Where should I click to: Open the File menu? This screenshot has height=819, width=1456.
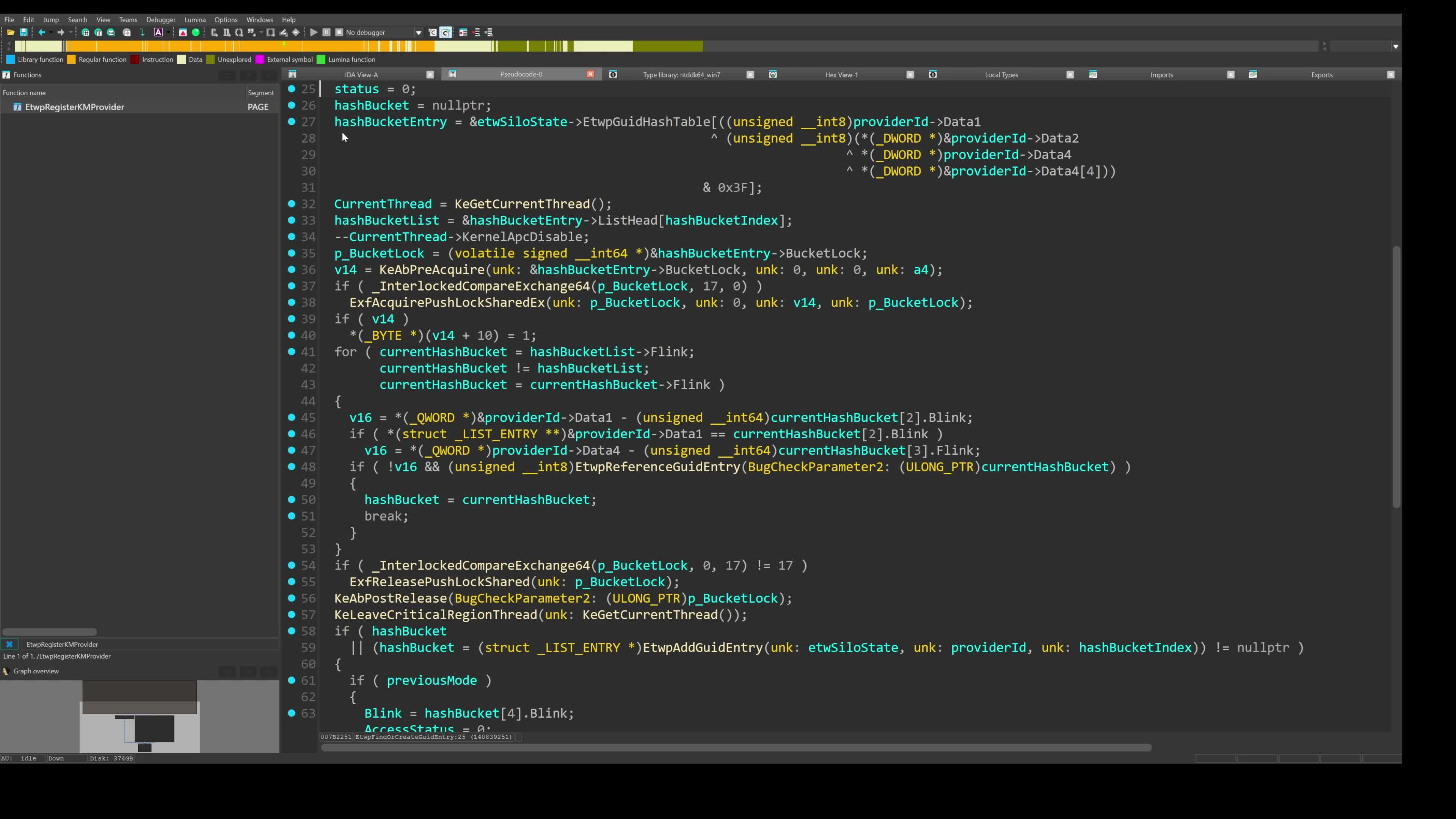pyautogui.click(x=9, y=20)
